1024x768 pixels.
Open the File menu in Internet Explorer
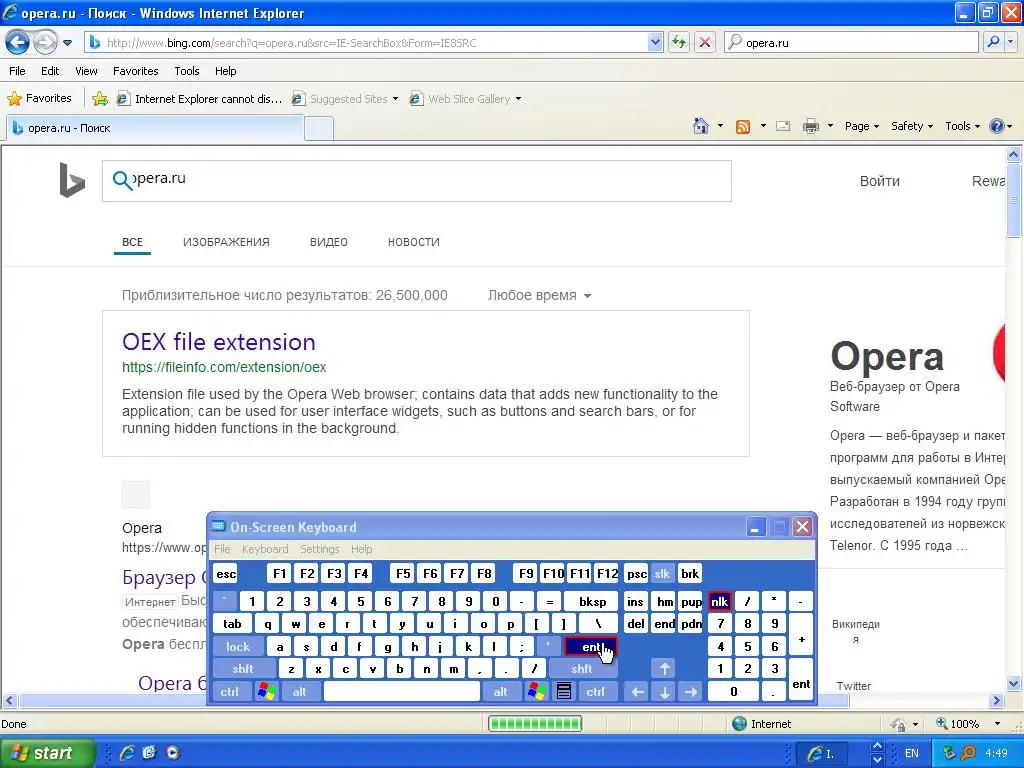(x=17, y=71)
